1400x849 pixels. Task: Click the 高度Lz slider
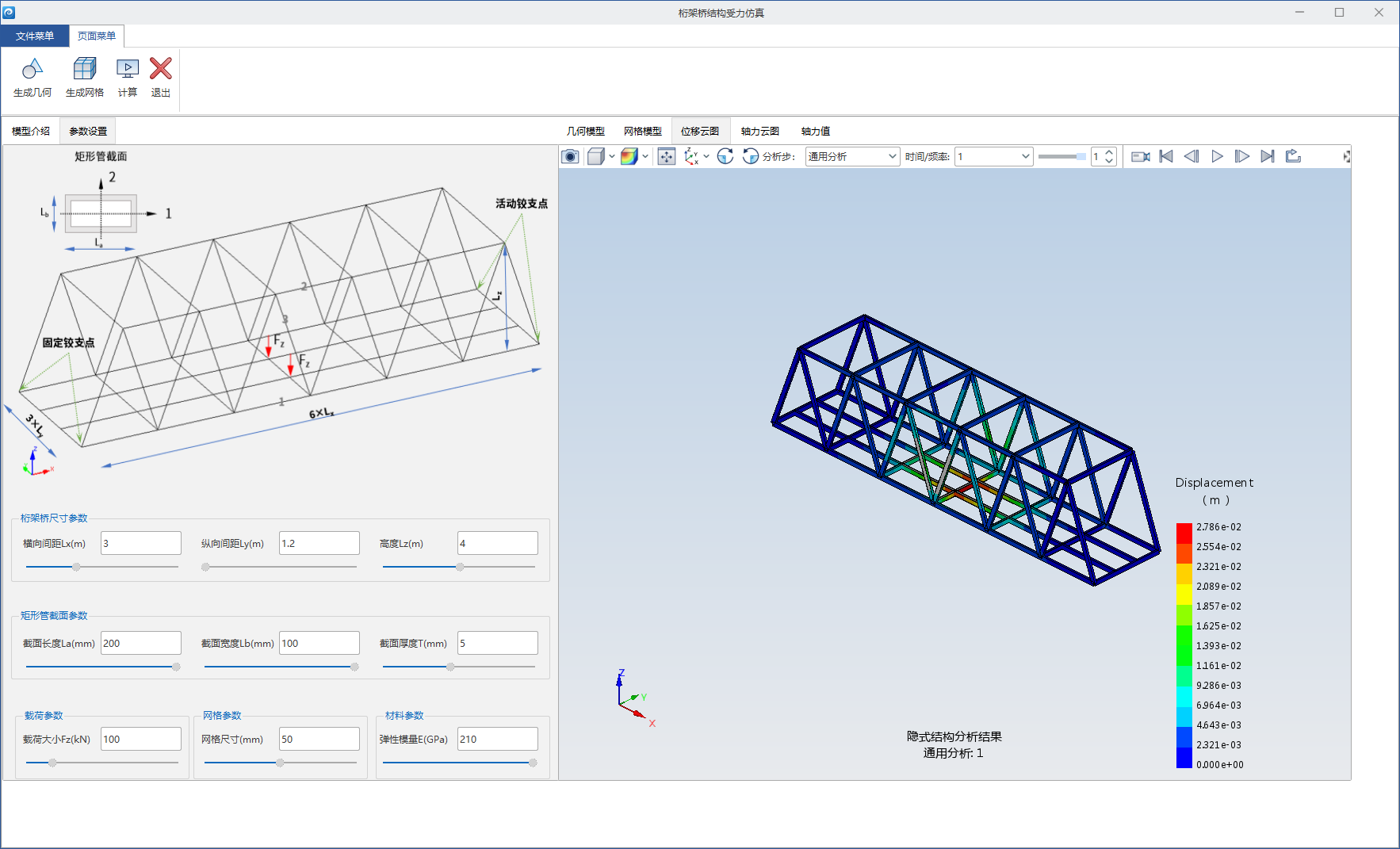(x=459, y=567)
